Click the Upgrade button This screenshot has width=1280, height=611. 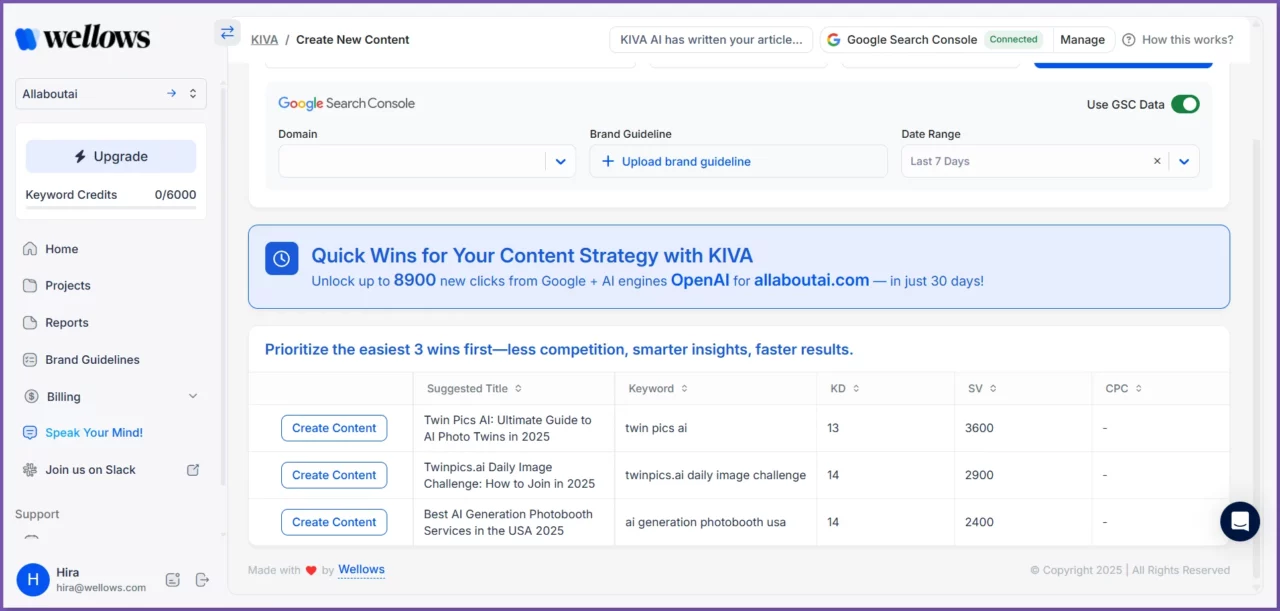point(111,157)
